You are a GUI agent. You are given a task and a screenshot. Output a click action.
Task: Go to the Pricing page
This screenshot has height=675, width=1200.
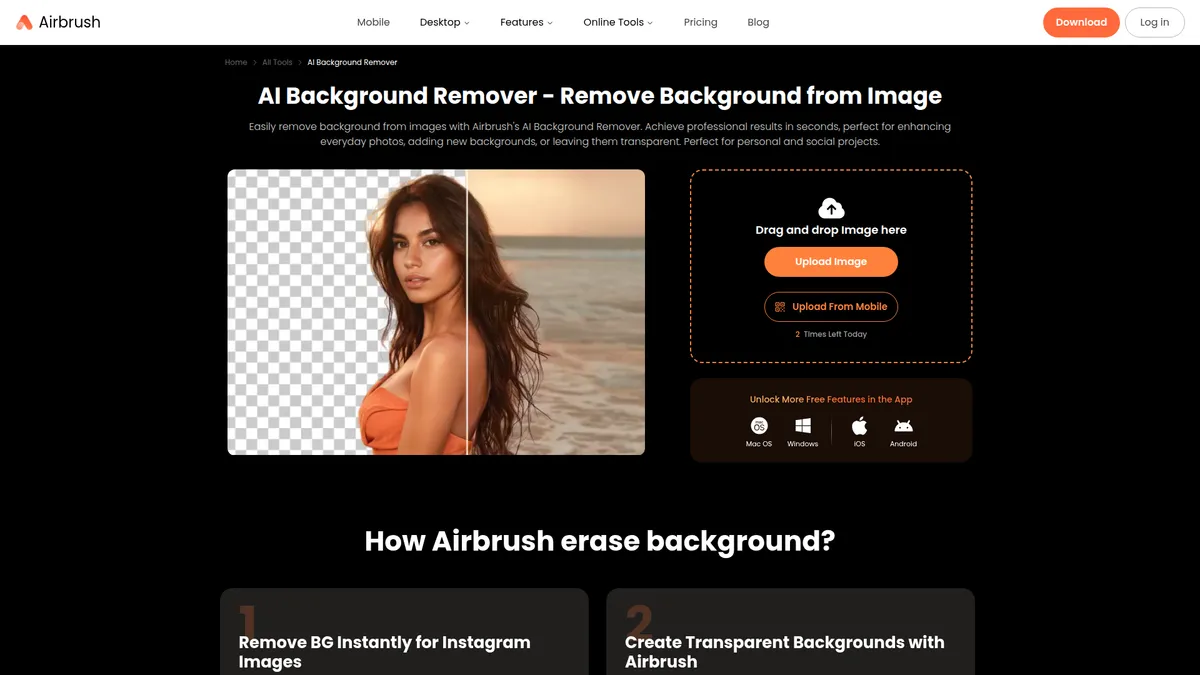(x=700, y=21)
